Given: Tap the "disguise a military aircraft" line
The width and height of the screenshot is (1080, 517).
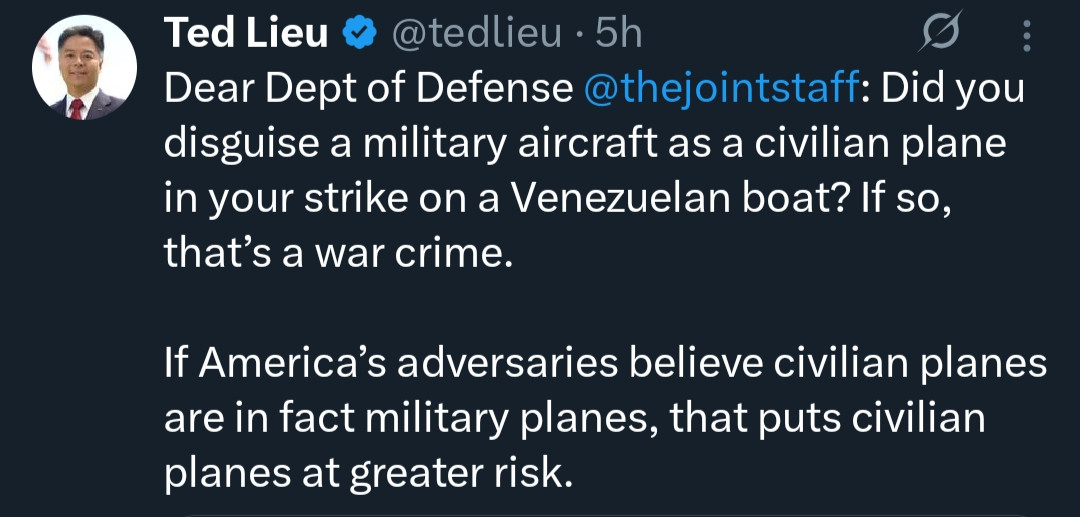Looking at the screenshot, I should (x=584, y=145).
